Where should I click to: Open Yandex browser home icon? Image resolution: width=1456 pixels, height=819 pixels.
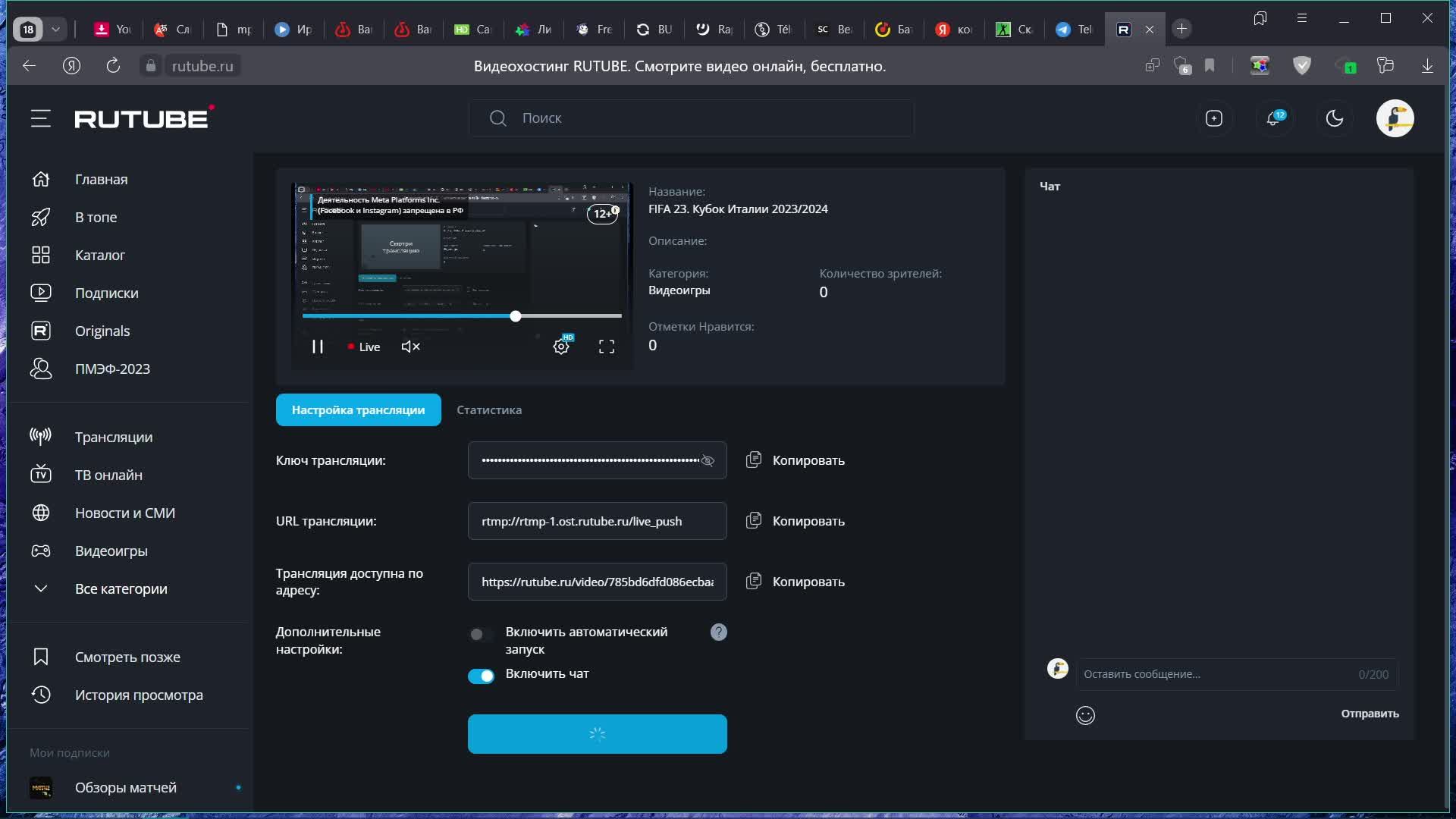click(x=71, y=66)
